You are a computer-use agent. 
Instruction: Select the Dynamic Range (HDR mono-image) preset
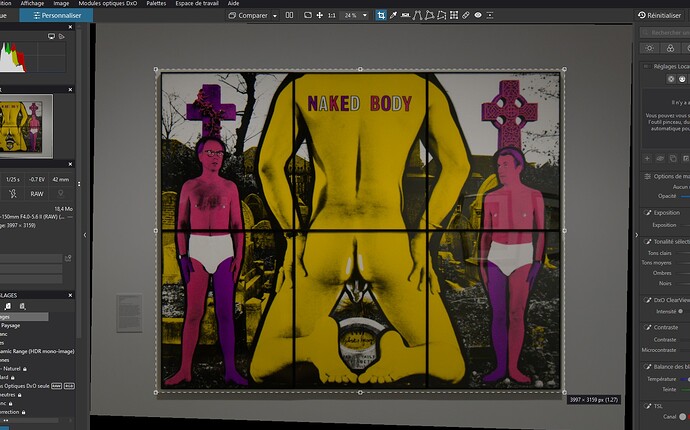point(37,352)
